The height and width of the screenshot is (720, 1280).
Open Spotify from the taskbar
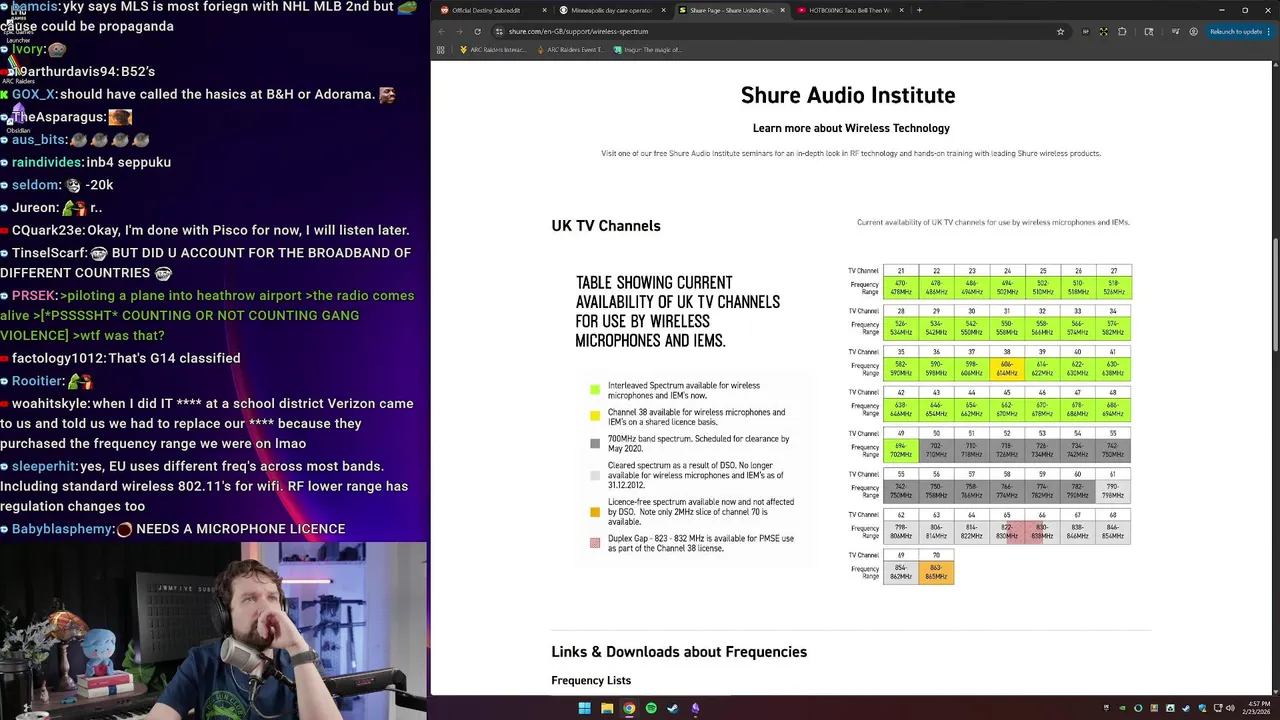(x=651, y=708)
